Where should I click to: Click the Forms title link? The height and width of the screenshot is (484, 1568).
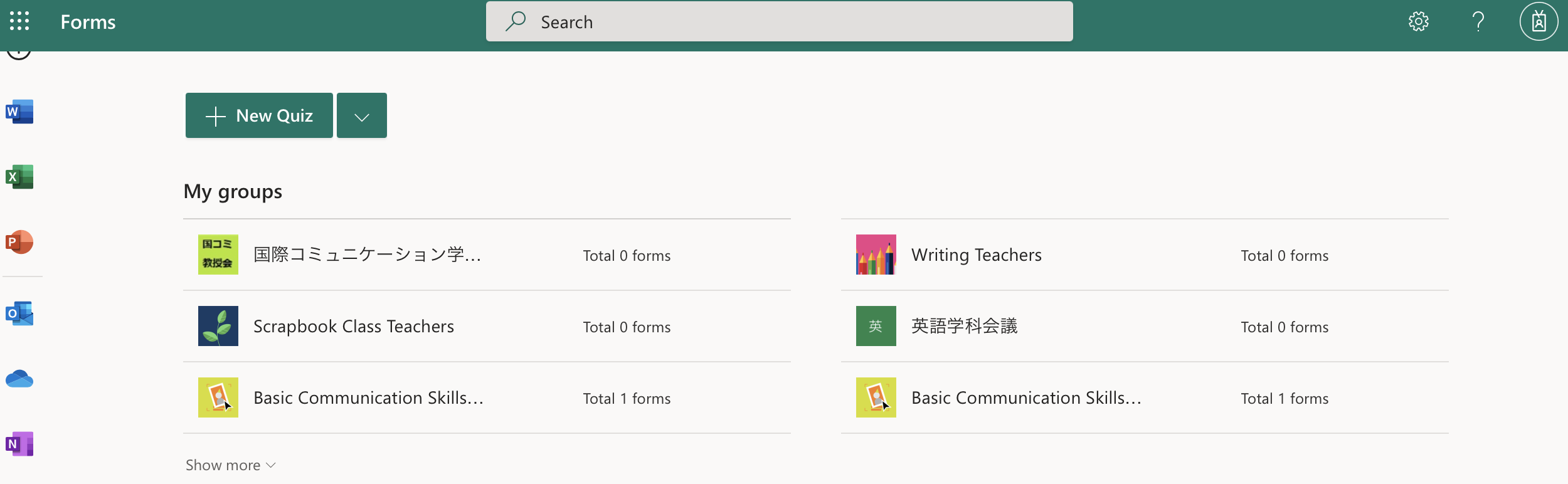click(x=88, y=22)
